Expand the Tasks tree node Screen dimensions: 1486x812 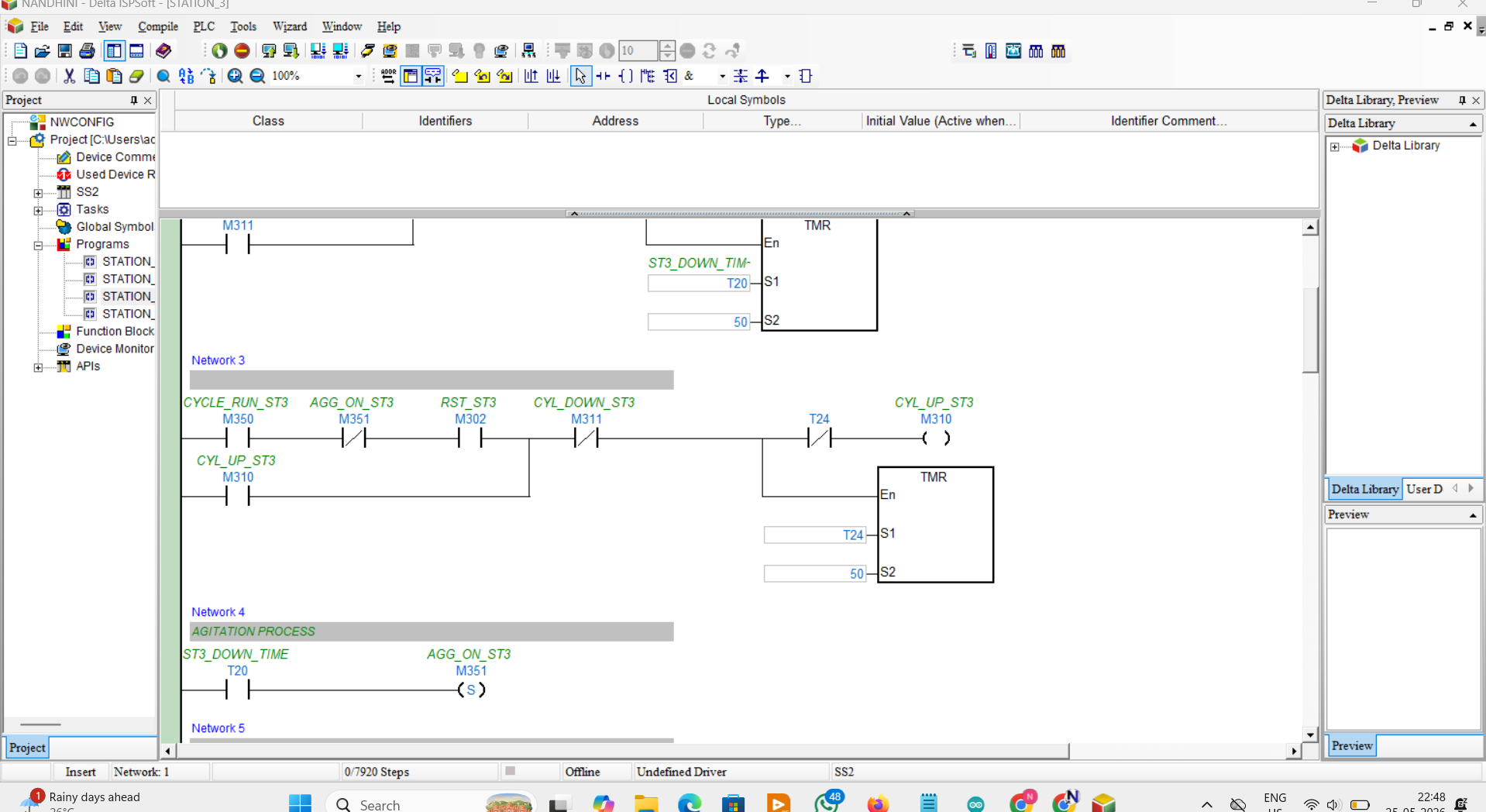pos(38,210)
